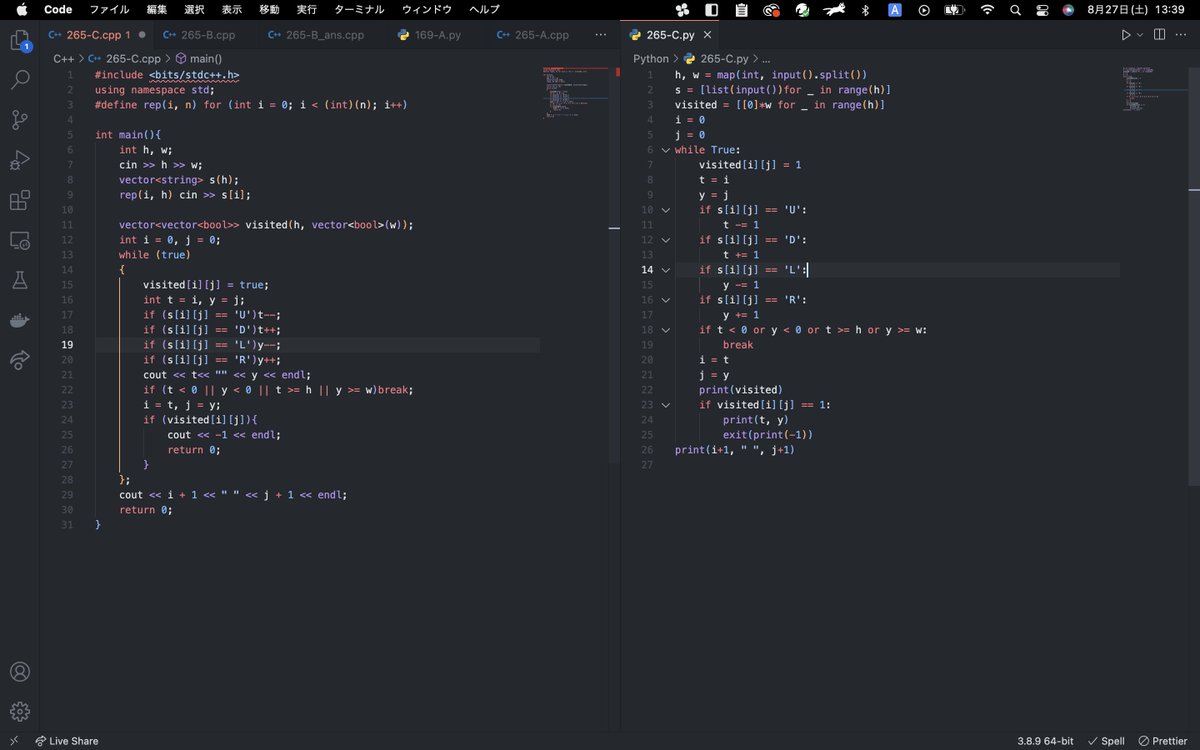Image resolution: width=1200 pixels, height=750 pixels.
Task: Switch to the 169-A.py tab
Action: pyautogui.click(x=437, y=34)
